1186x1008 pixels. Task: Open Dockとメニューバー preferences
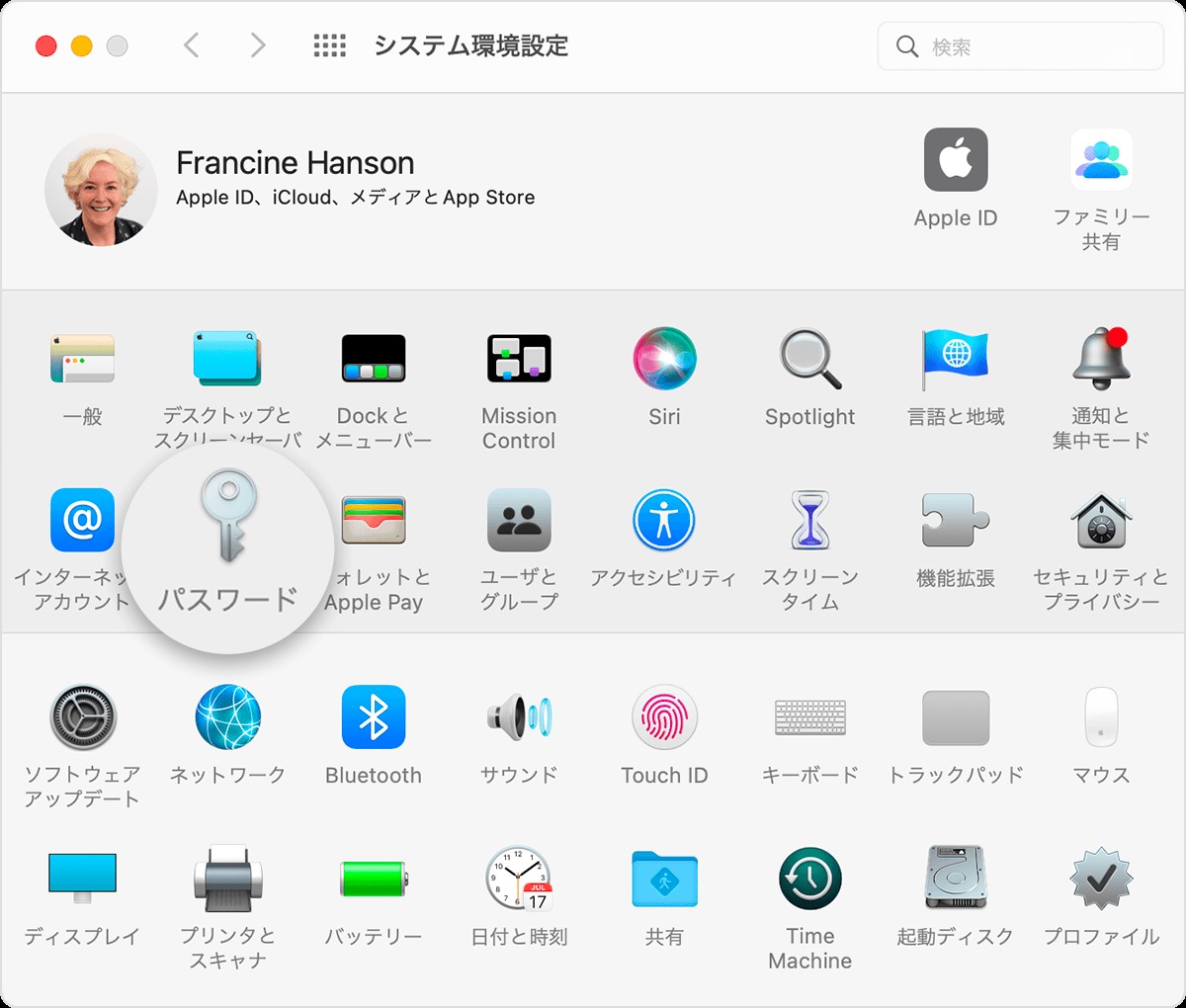[x=374, y=358]
